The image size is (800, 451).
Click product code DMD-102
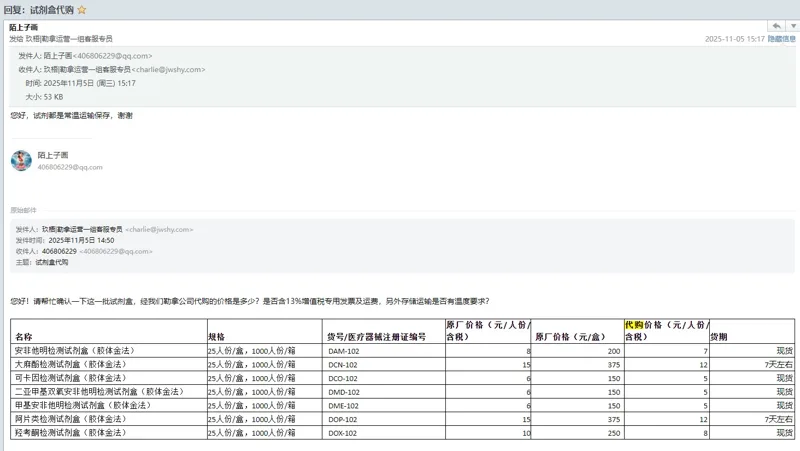point(343,392)
